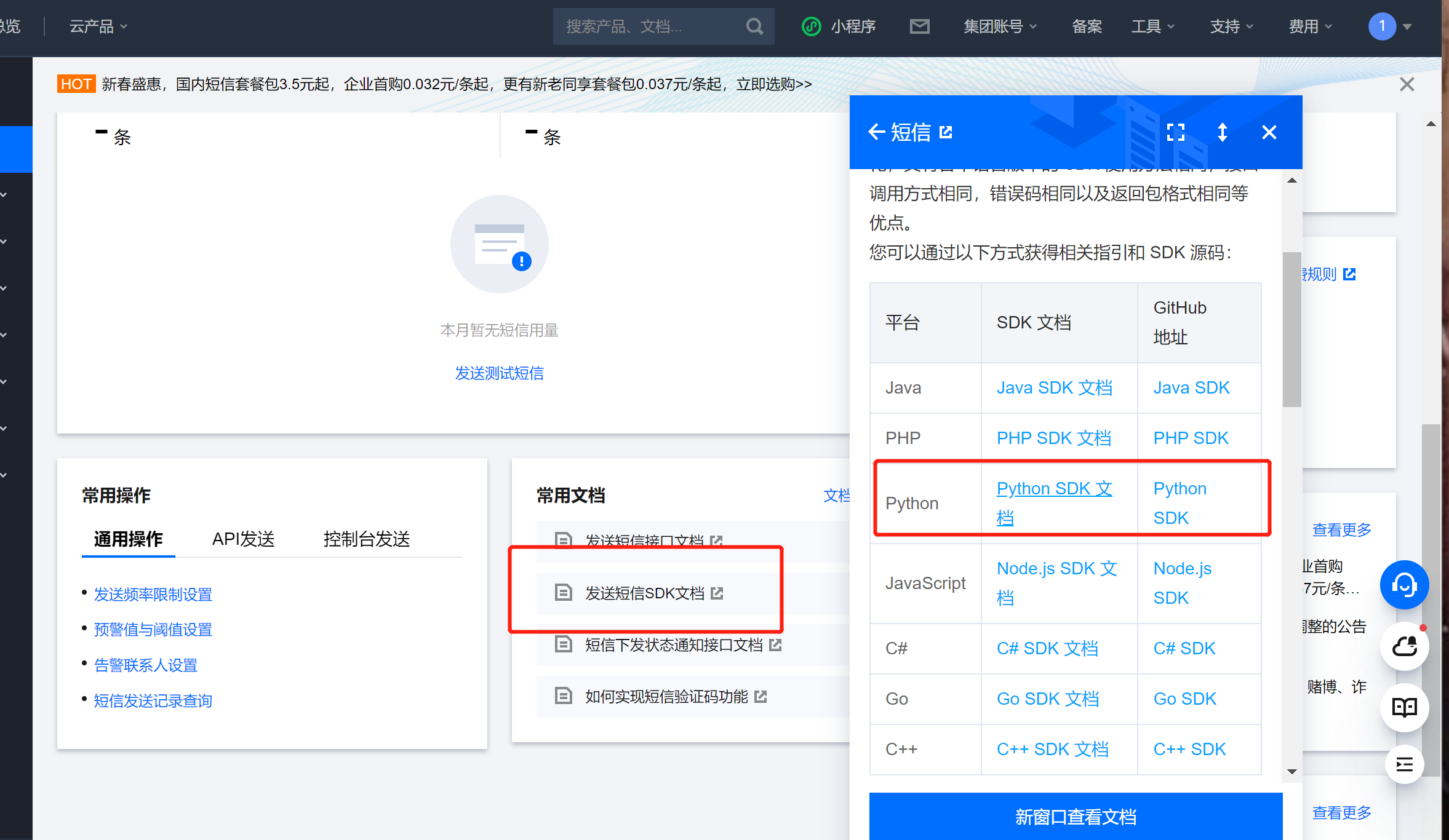Screen dimensions: 1449x840
Task: Expand the 云产品 dropdown
Action: pyautogui.click(x=98, y=26)
